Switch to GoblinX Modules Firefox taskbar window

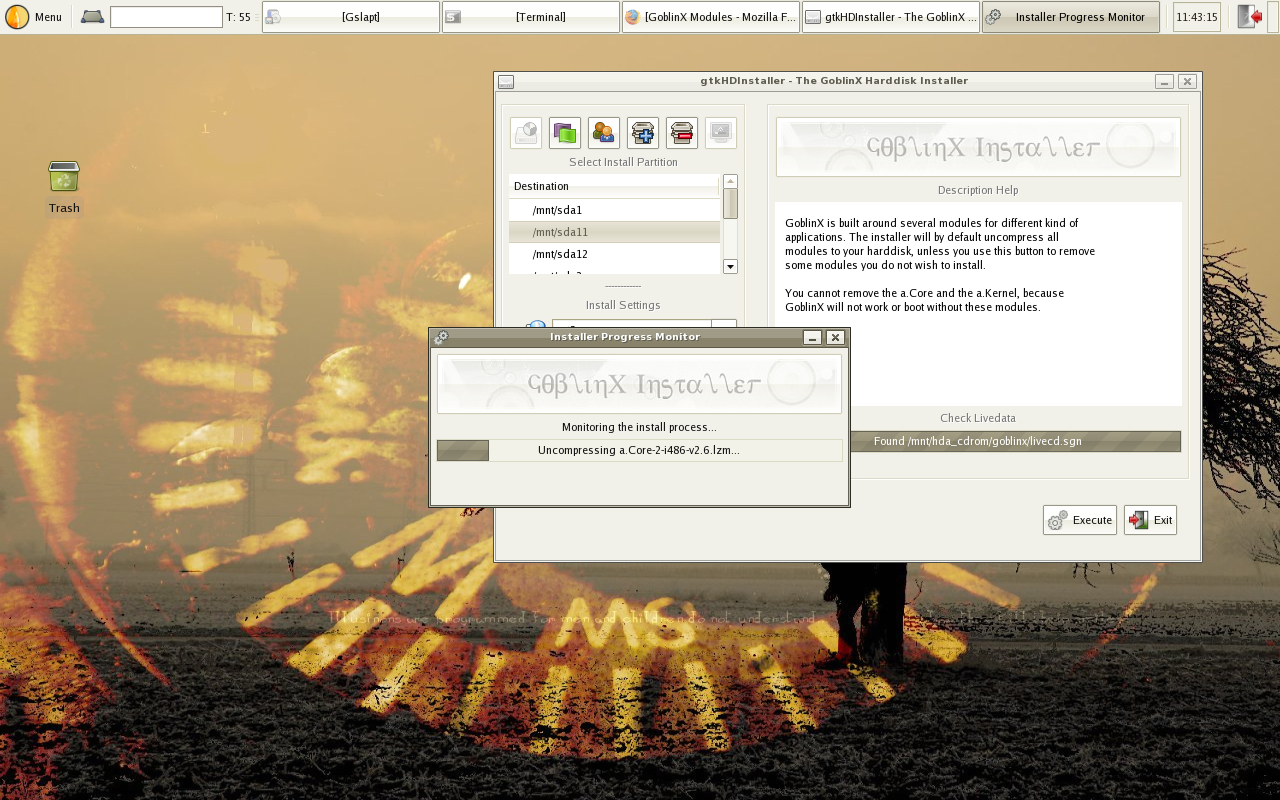click(711, 17)
